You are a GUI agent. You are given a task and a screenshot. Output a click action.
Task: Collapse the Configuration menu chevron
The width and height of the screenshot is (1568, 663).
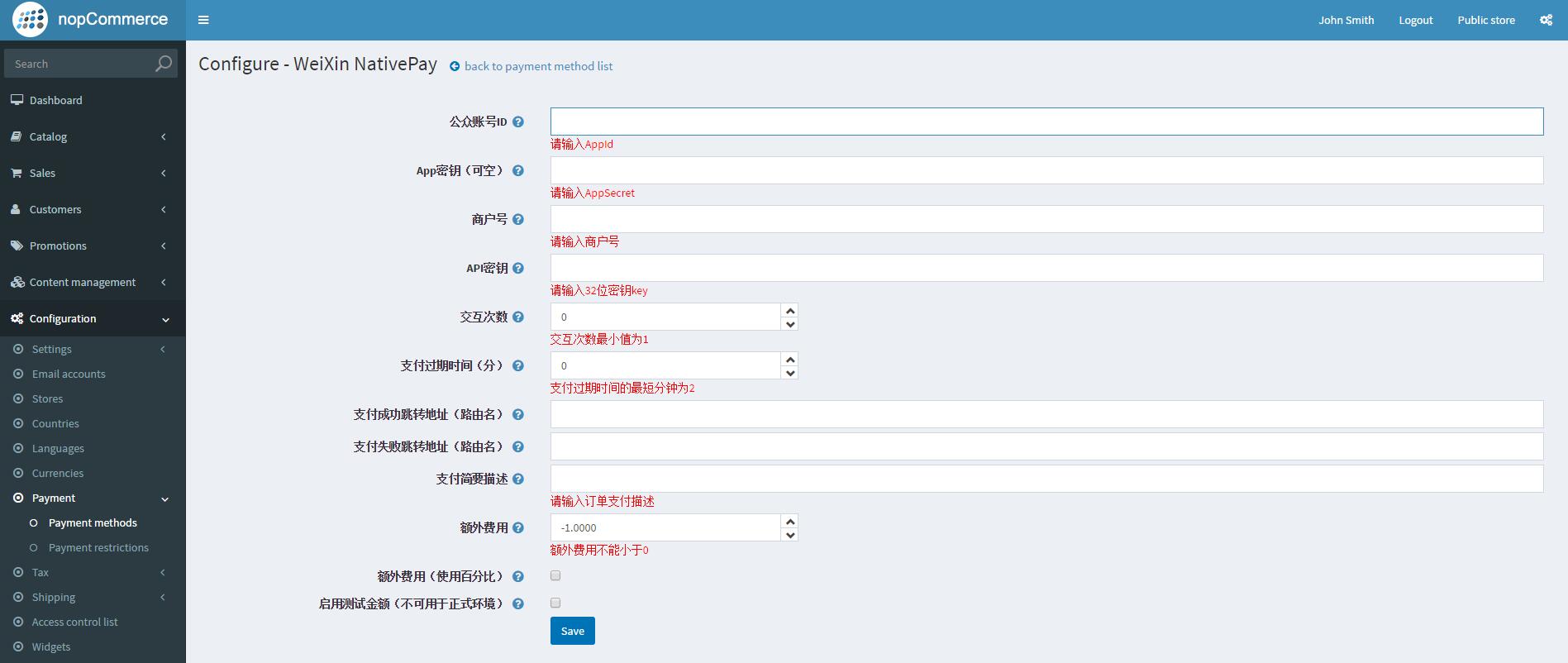(165, 320)
